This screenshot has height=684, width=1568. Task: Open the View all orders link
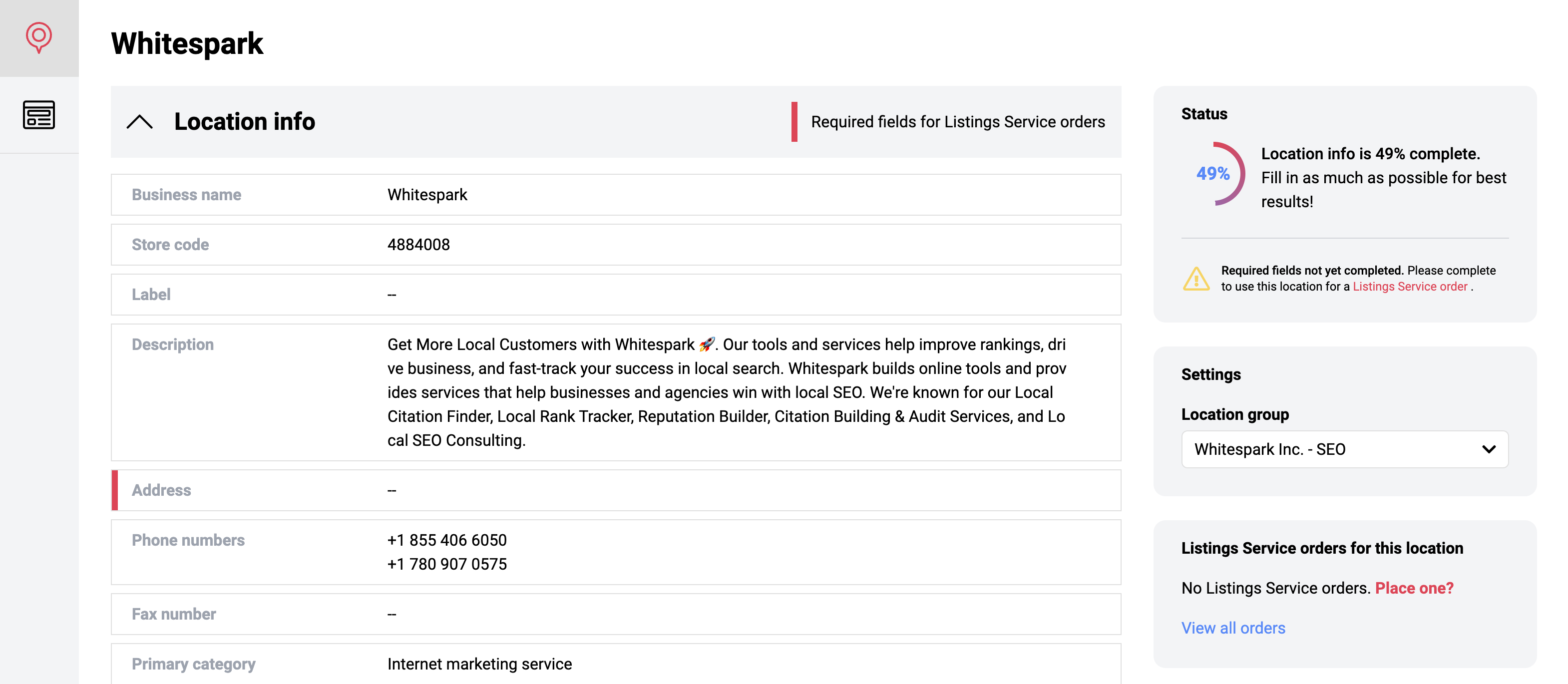click(x=1232, y=628)
